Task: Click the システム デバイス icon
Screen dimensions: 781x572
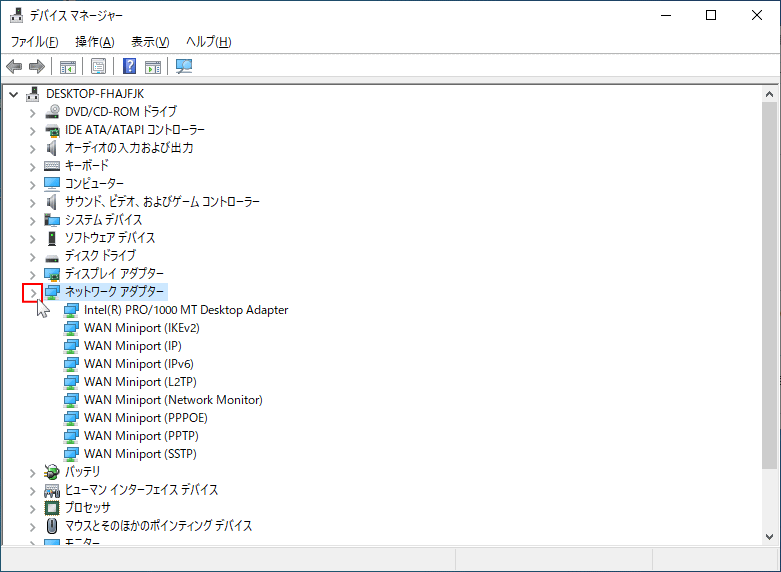Action: click(x=52, y=220)
